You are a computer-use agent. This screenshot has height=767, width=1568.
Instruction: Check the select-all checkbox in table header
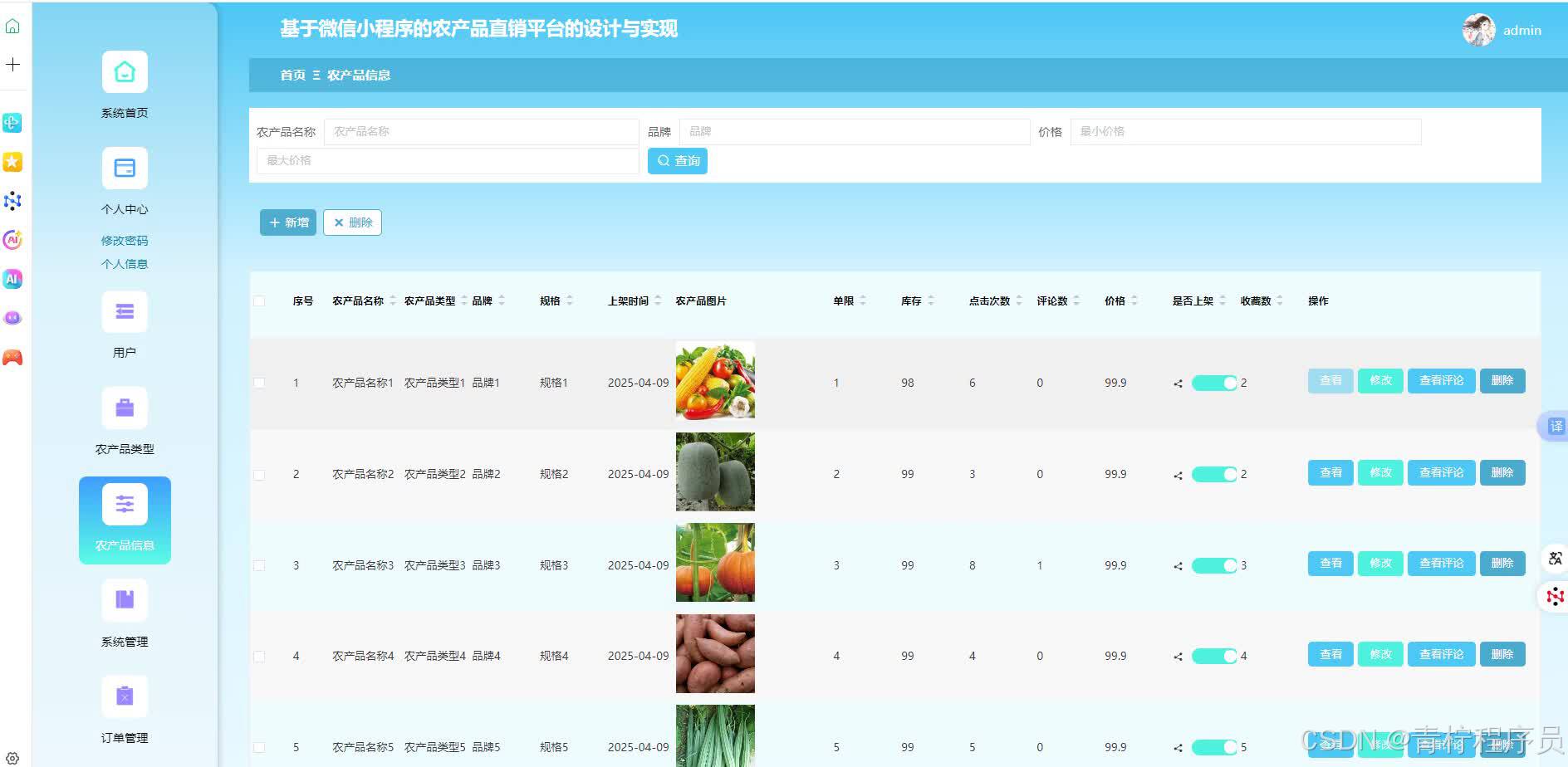pyautogui.click(x=258, y=301)
